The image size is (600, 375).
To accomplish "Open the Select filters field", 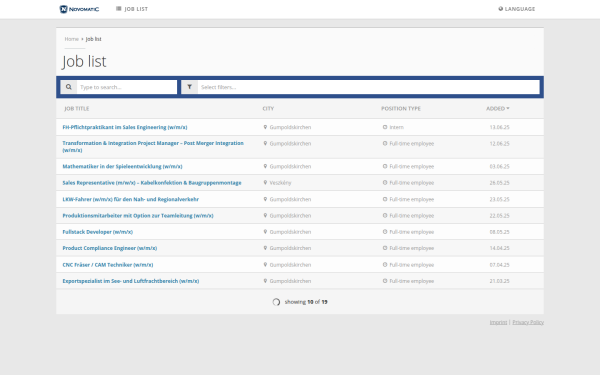I will [x=368, y=87].
